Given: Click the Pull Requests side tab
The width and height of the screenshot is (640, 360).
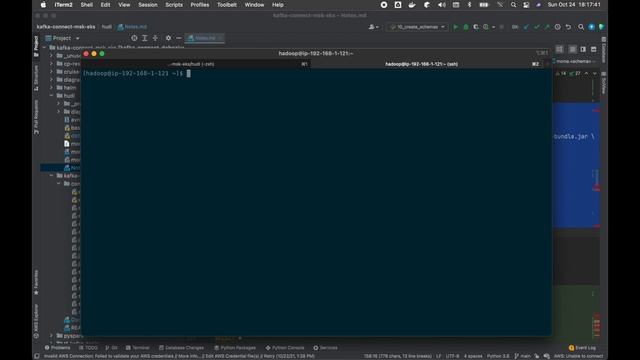Looking at the screenshot, I should click(36, 117).
